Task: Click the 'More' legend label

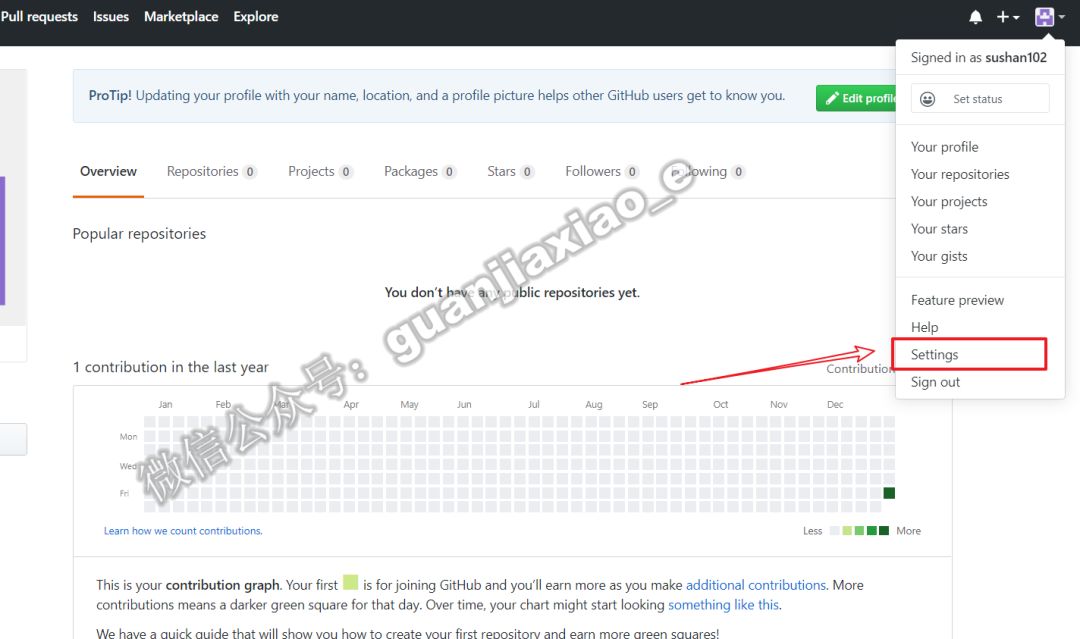Action: [908, 531]
